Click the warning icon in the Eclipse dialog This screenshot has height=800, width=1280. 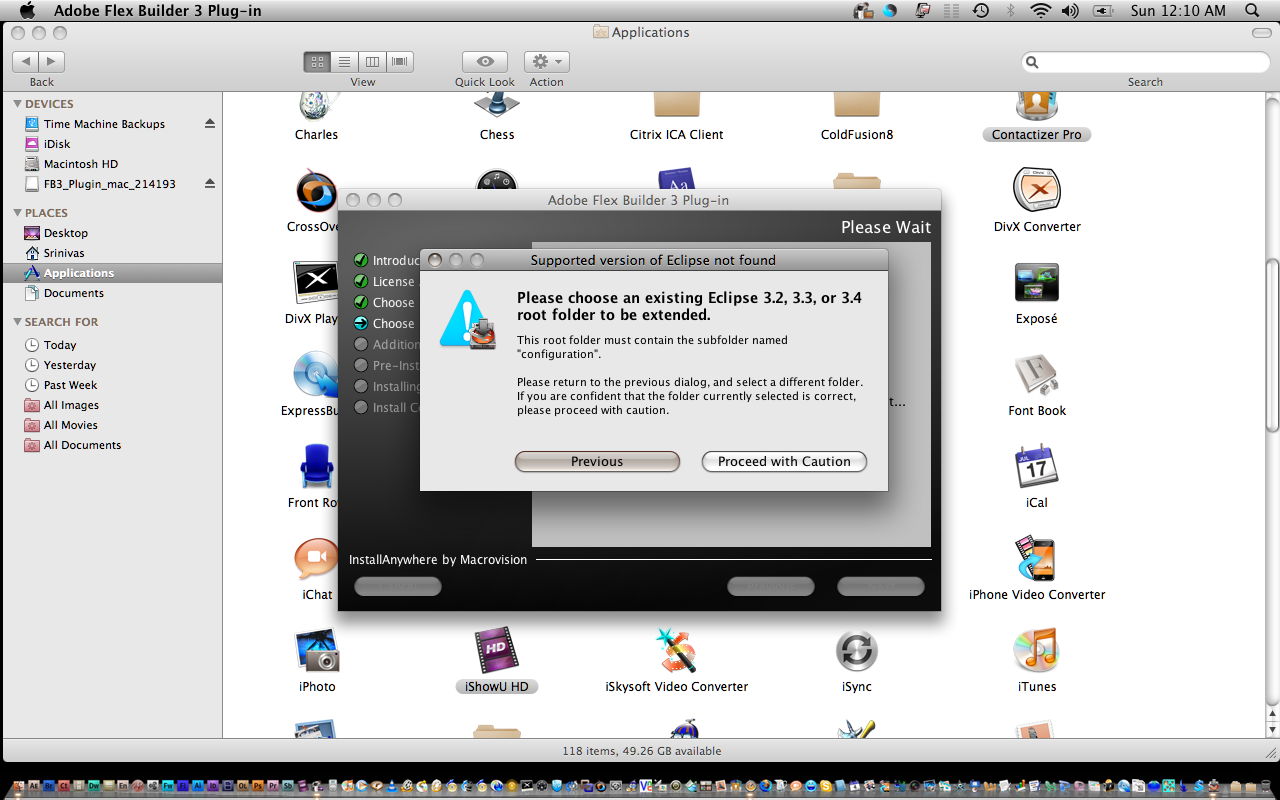468,319
